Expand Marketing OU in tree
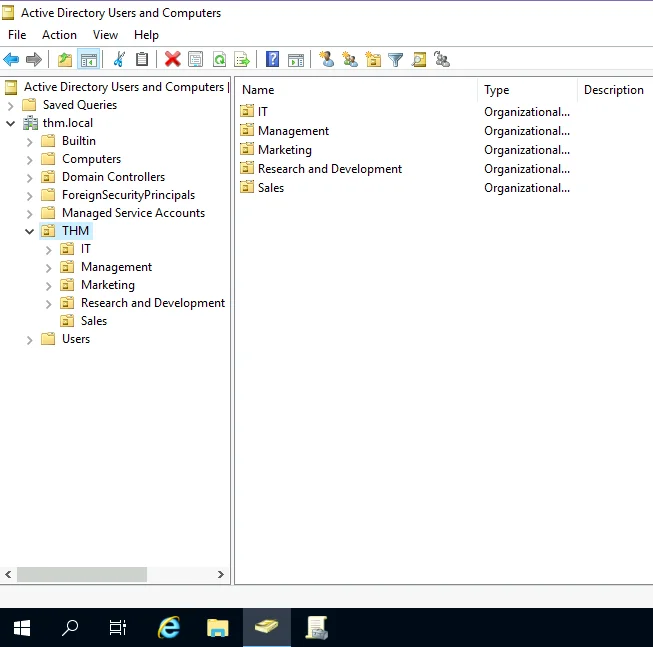Image resolution: width=653 pixels, height=647 pixels. (49, 286)
